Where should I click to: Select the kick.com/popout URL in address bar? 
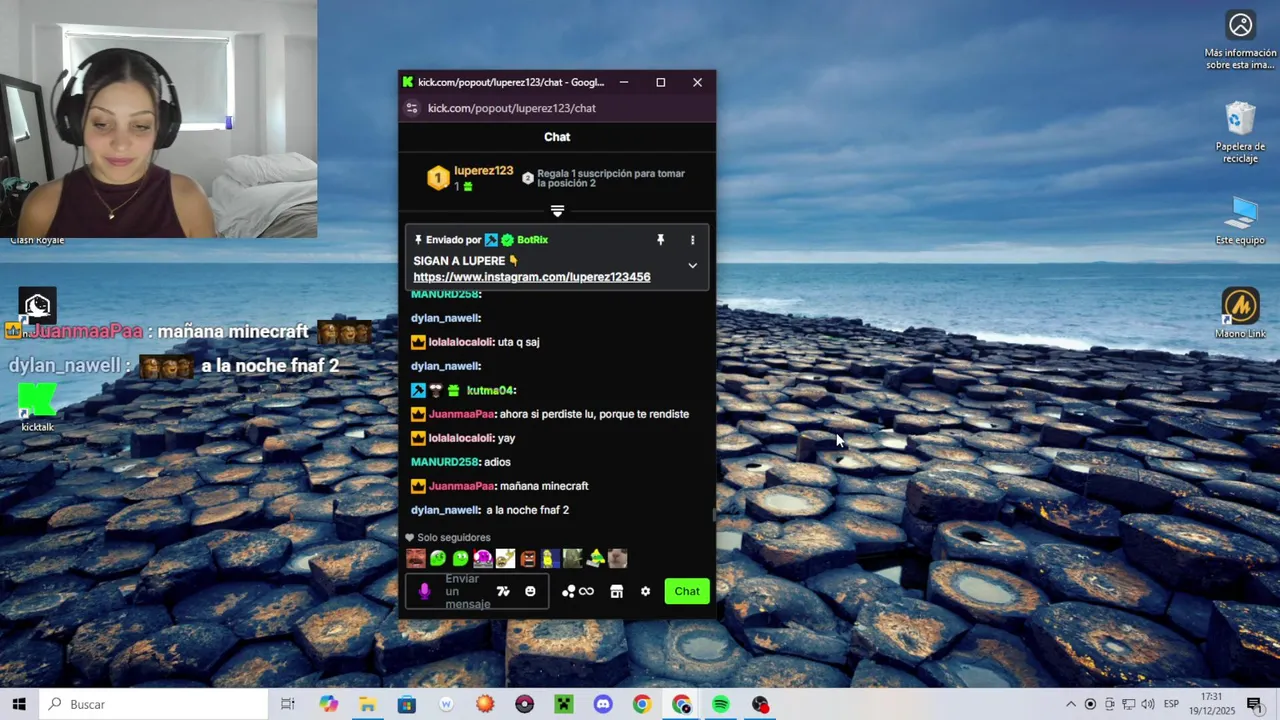[x=512, y=108]
